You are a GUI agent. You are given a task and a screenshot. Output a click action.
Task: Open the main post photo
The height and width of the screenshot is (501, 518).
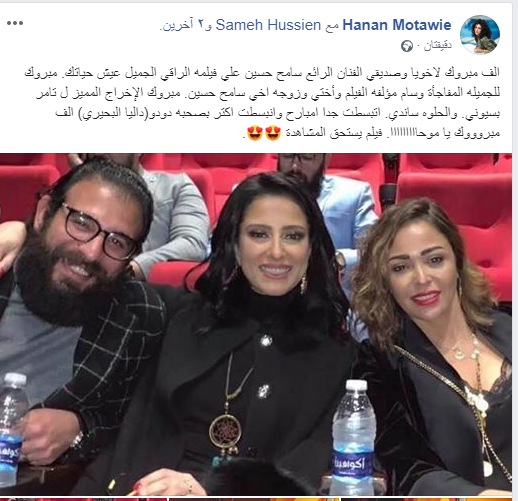point(256,324)
